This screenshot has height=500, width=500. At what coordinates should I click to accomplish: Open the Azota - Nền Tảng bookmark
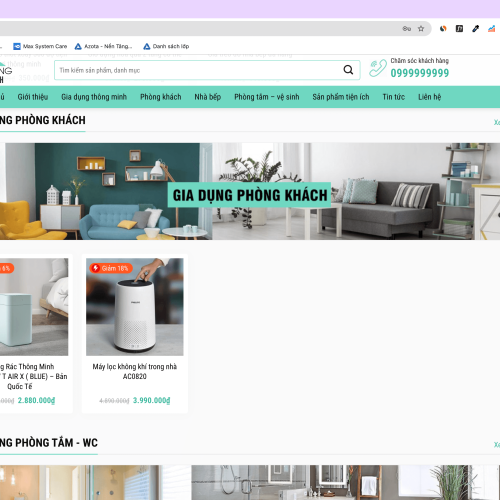click(104, 46)
